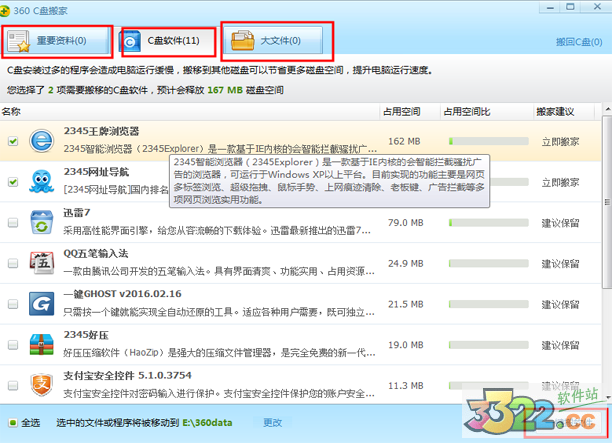Click the usage bar for 迅雷7

(x=489, y=222)
